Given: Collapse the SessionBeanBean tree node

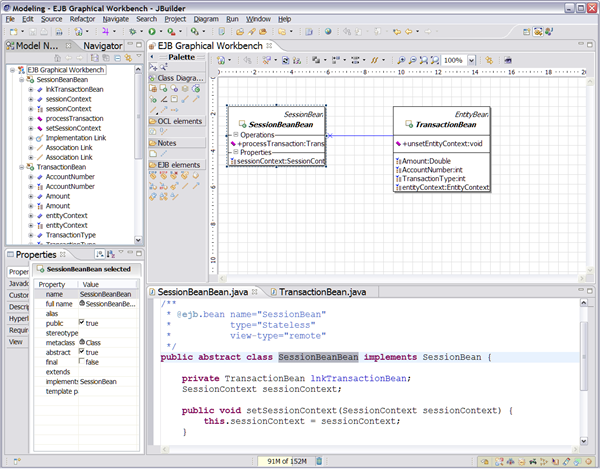Looking at the screenshot, I should tap(21, 80).
